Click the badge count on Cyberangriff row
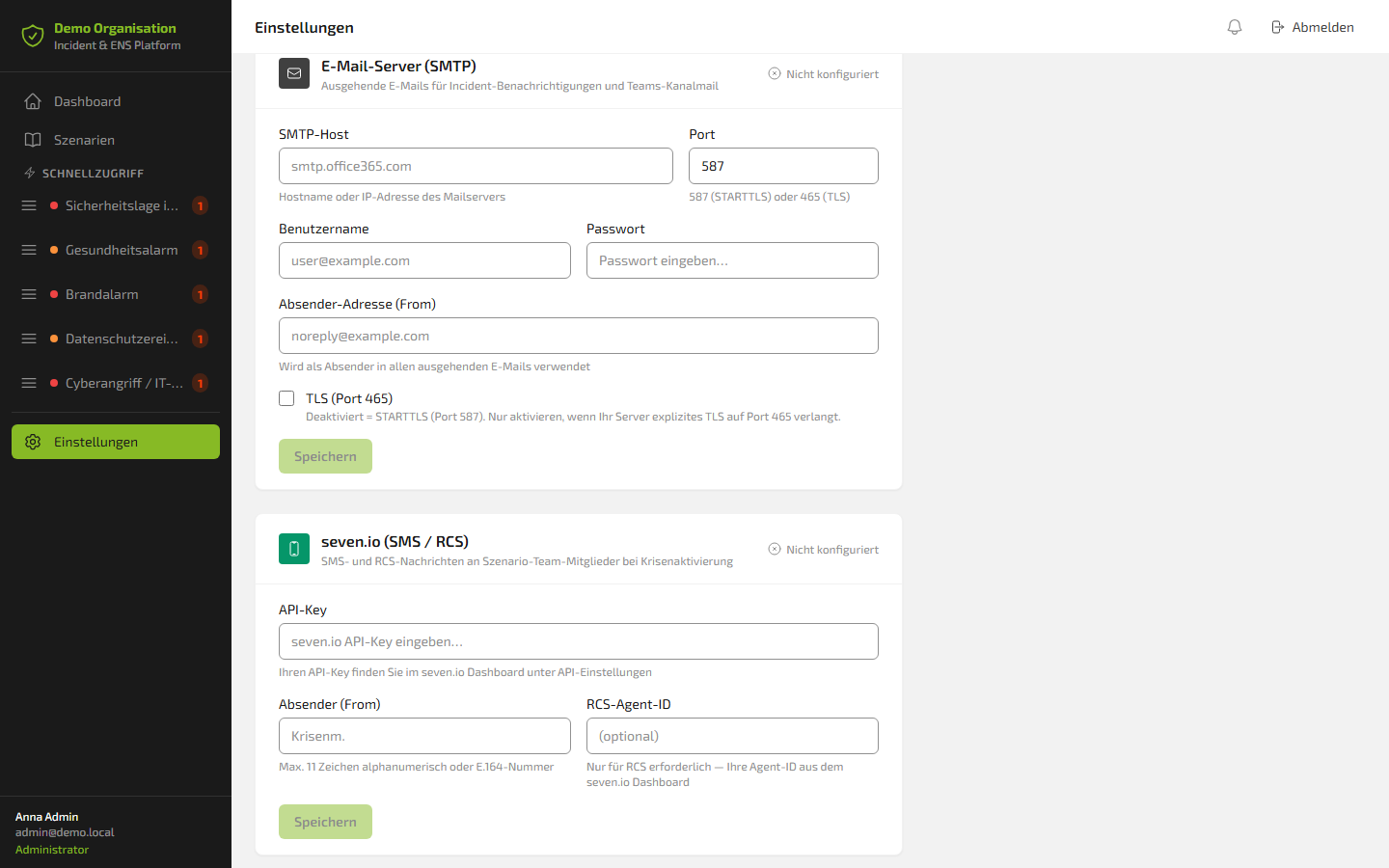The height and width of the screenshot is (868, 1389). [200, 383]
